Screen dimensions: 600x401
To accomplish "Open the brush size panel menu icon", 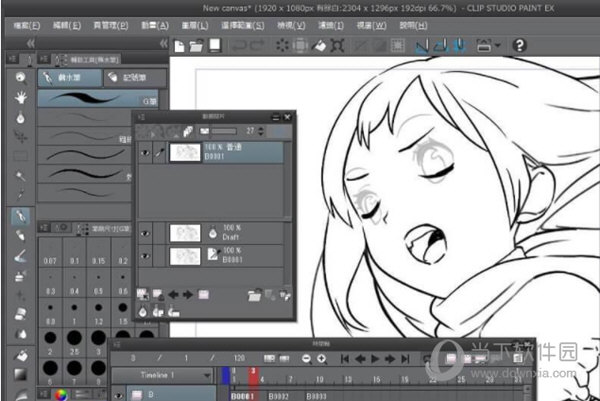I will click(44, 228).
